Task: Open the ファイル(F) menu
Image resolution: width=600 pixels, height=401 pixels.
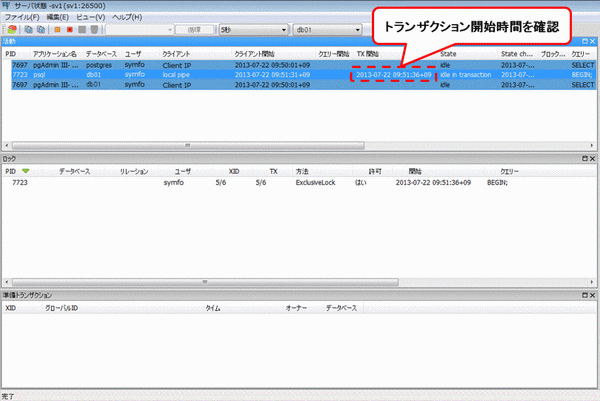Action: pos(21,18)
